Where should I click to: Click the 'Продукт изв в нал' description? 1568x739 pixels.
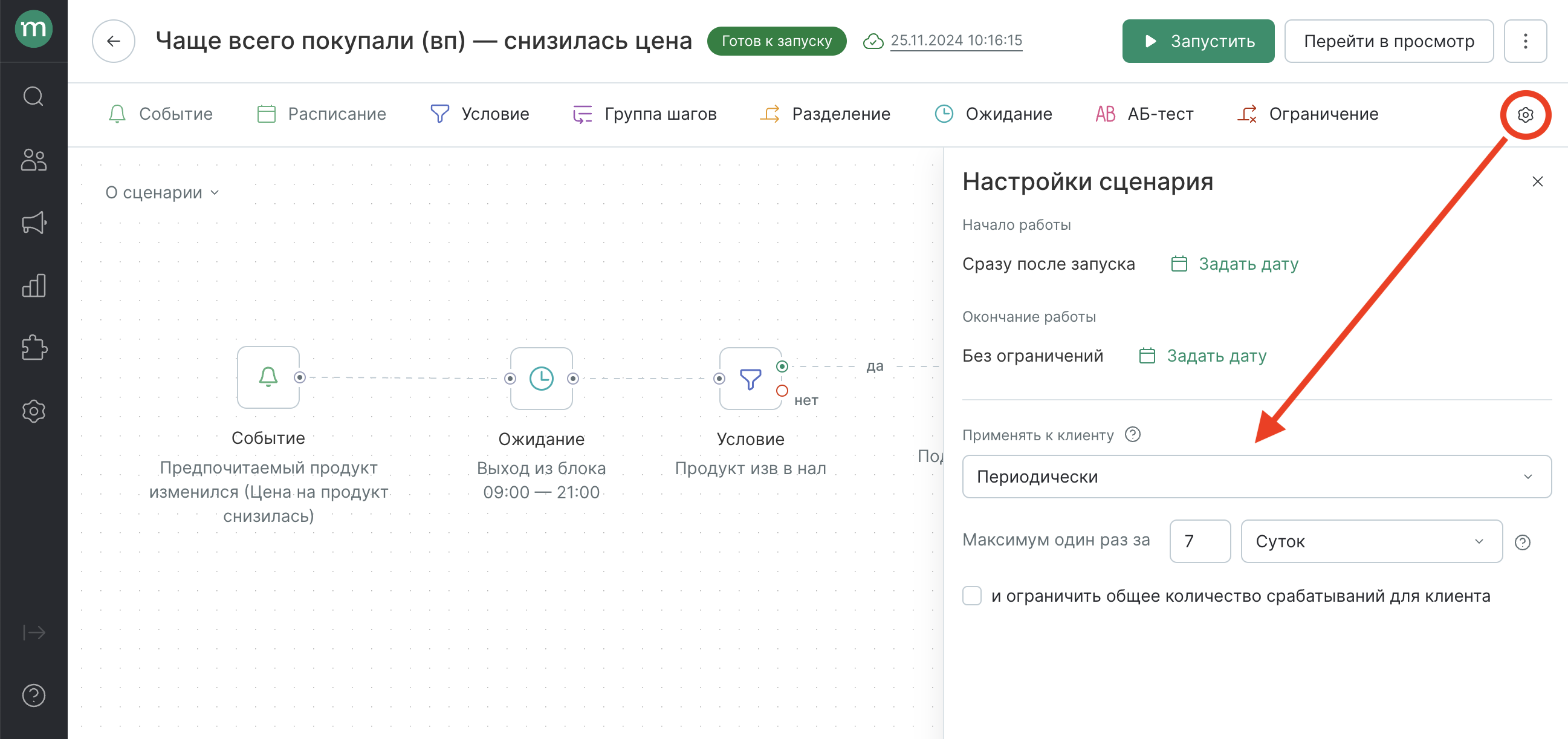[x=750, y=468]
